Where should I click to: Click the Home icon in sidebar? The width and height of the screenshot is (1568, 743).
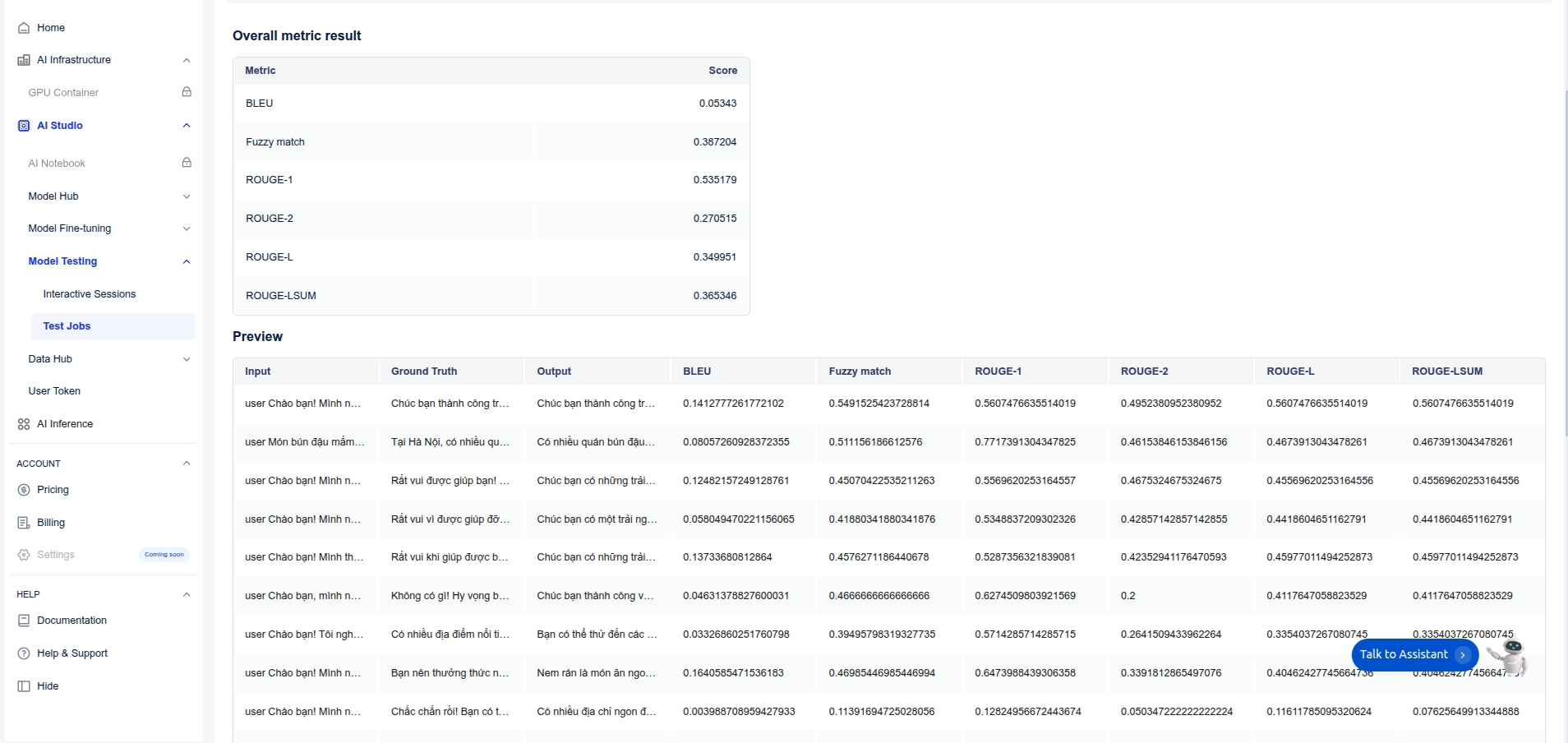[x=24, y=28]
